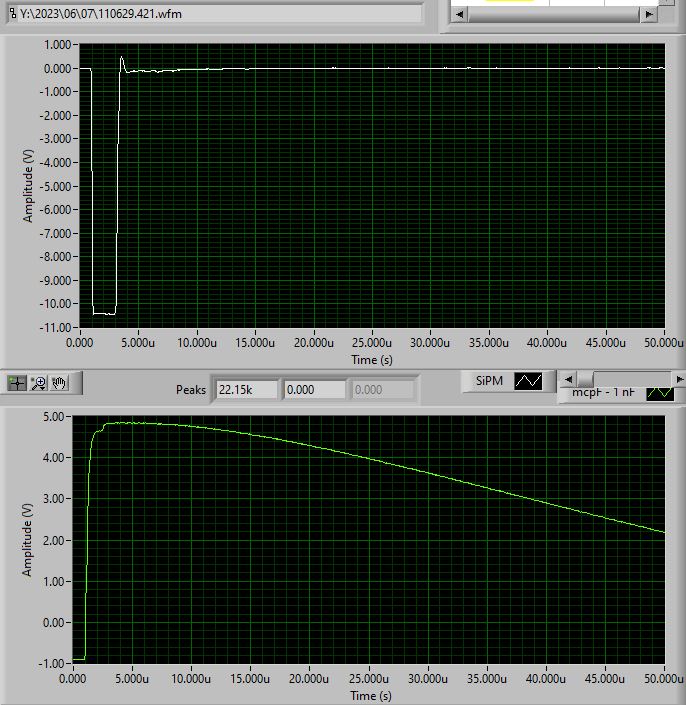
Task: Click the -10.00 amplitude axis value
Action: pos(55,303)
